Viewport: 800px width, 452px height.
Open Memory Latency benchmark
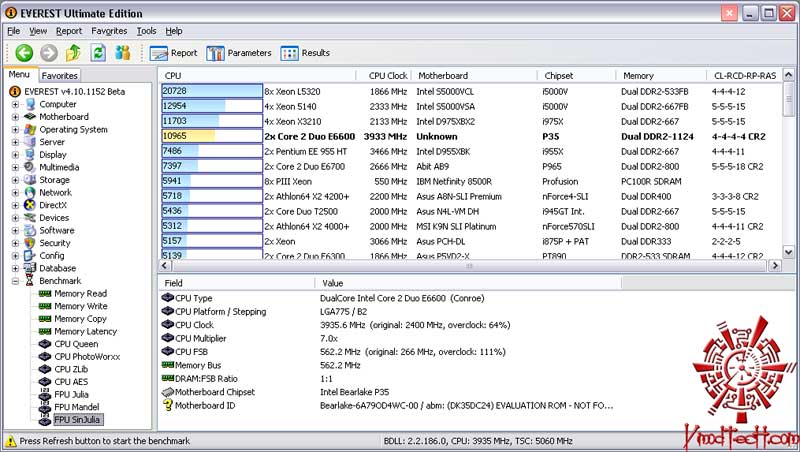point(86,331)
